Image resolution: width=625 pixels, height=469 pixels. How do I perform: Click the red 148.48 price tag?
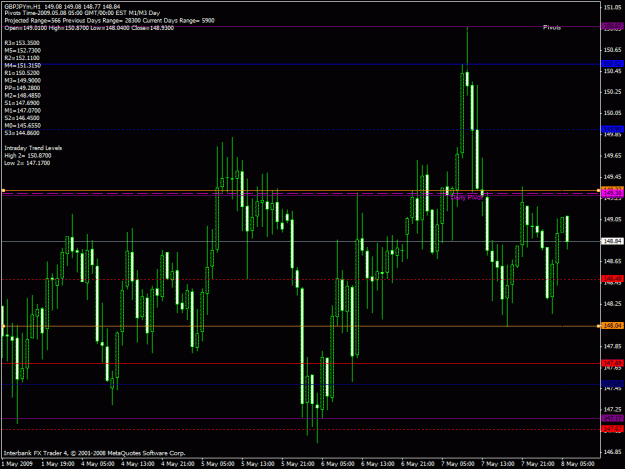[612, 279]
